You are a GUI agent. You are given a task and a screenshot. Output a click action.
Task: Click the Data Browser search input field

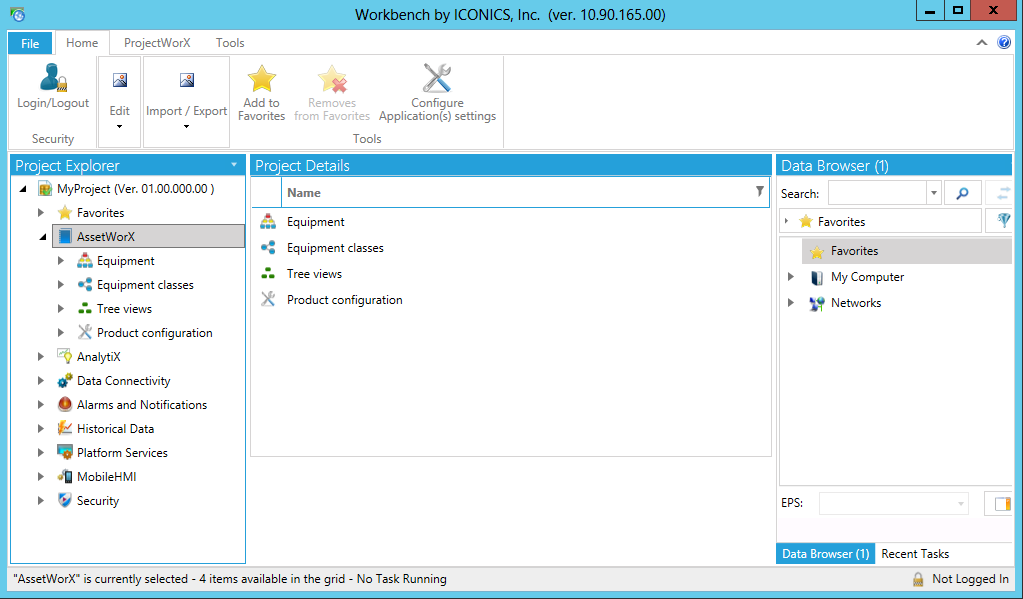coord(877,194)
